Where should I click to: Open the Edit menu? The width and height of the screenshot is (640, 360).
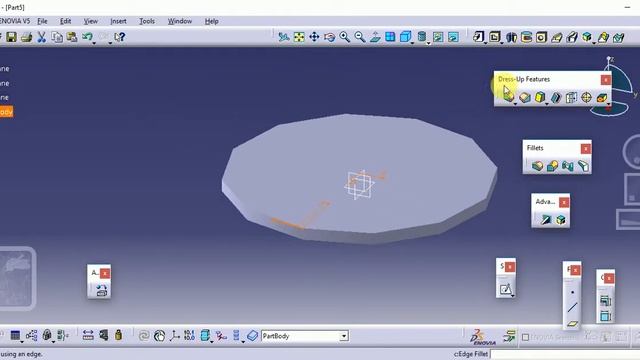click(65, 21)
